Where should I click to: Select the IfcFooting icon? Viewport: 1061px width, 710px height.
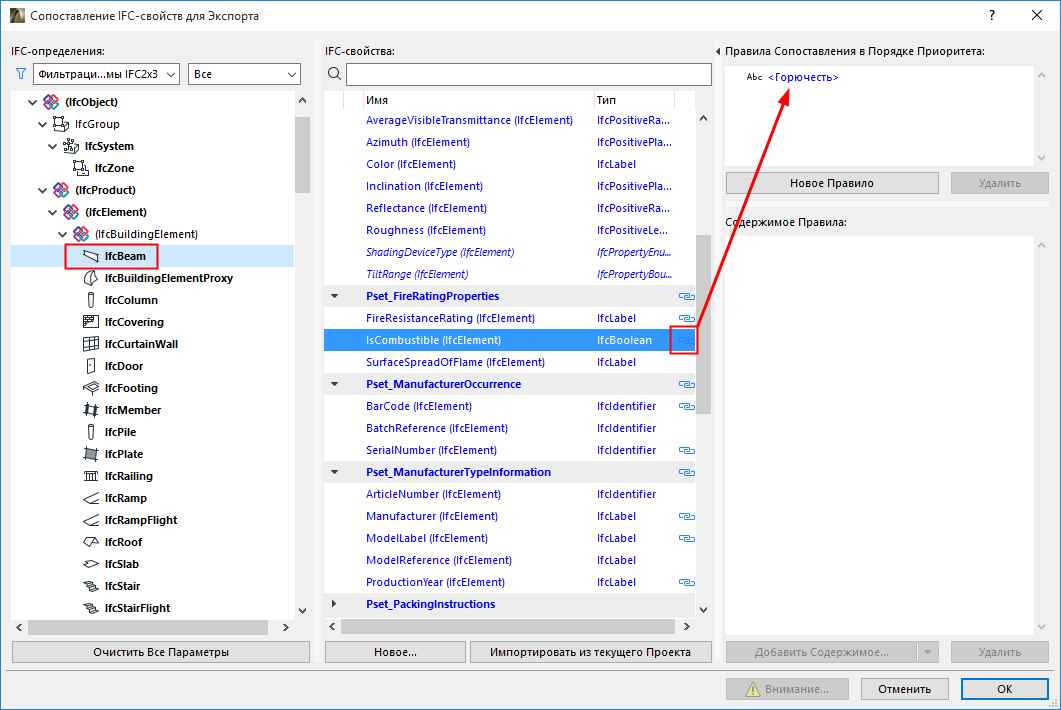click(91, 388)
